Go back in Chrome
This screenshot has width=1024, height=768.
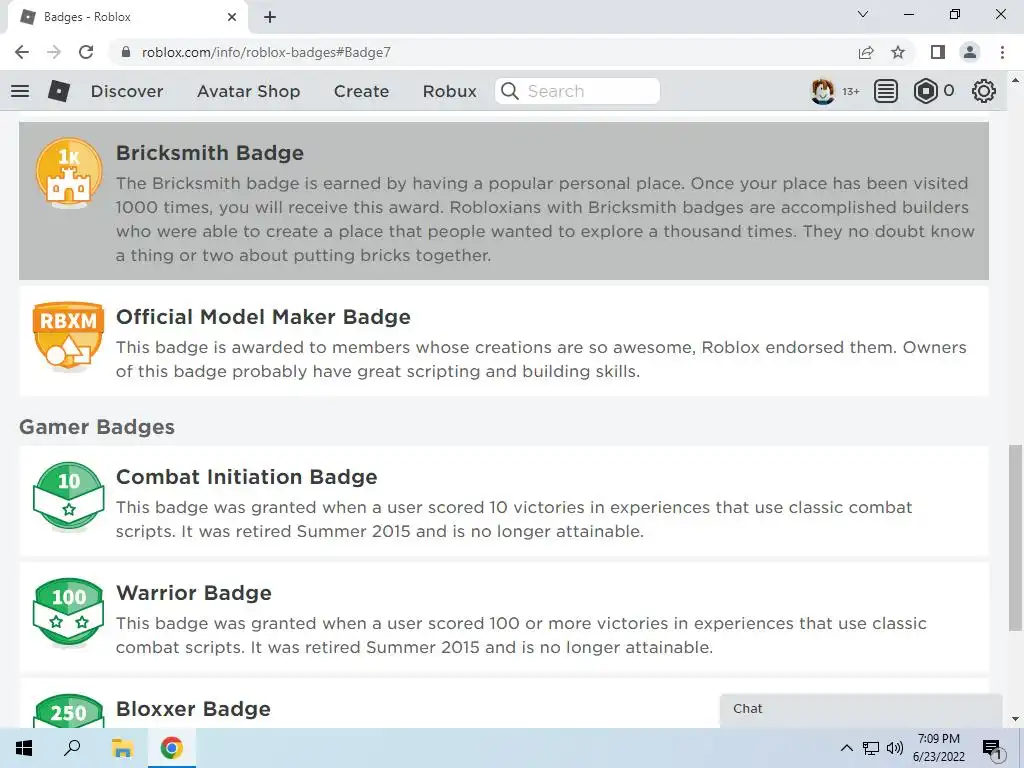[22, 52]
